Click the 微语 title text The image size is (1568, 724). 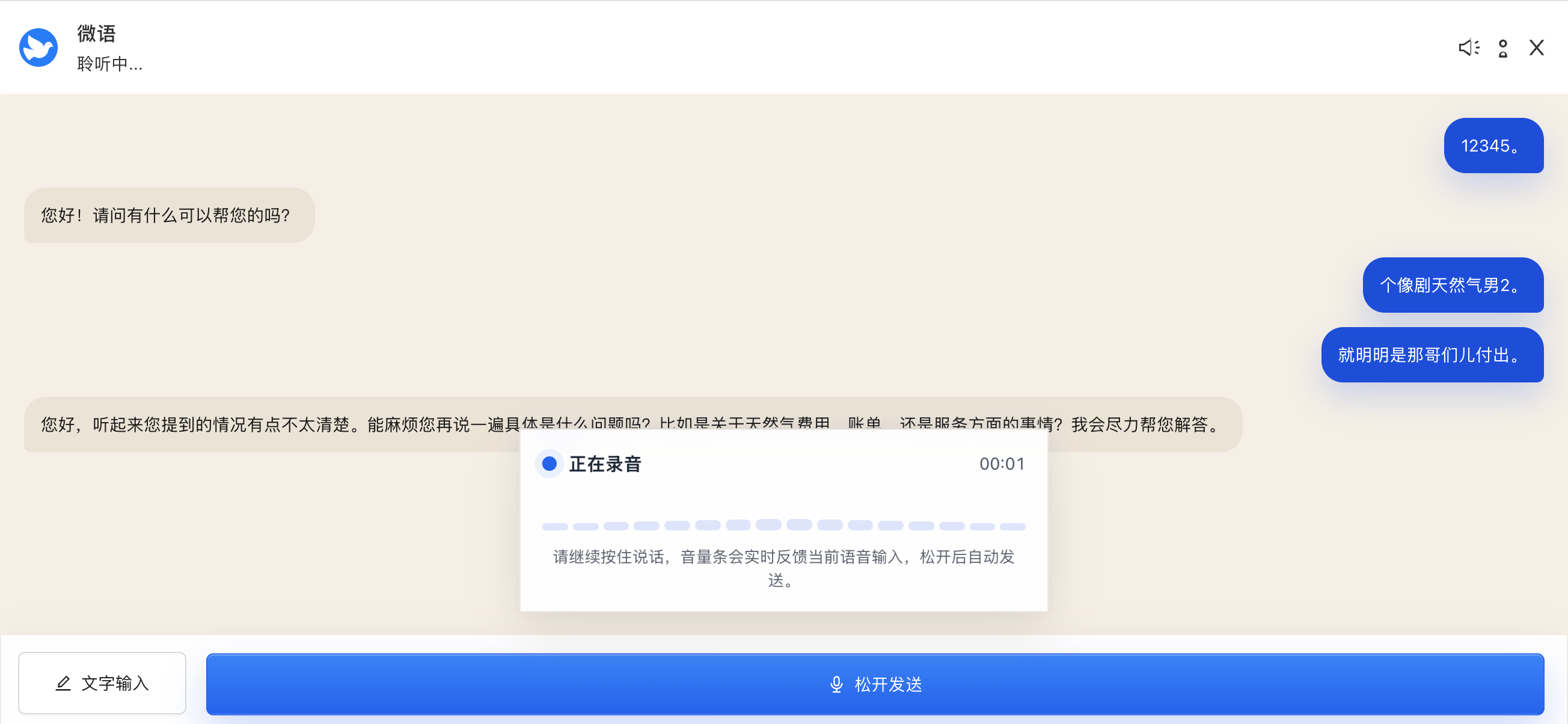(x=96, y=34)
